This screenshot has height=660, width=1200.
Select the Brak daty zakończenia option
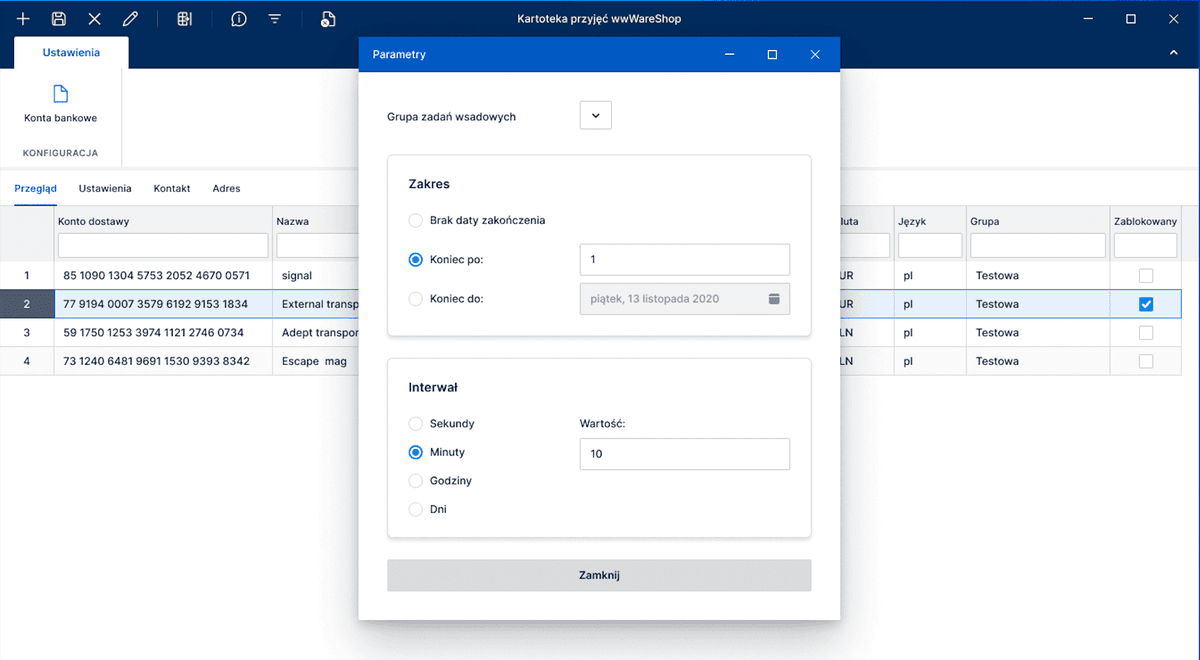(x=416, y=220)
